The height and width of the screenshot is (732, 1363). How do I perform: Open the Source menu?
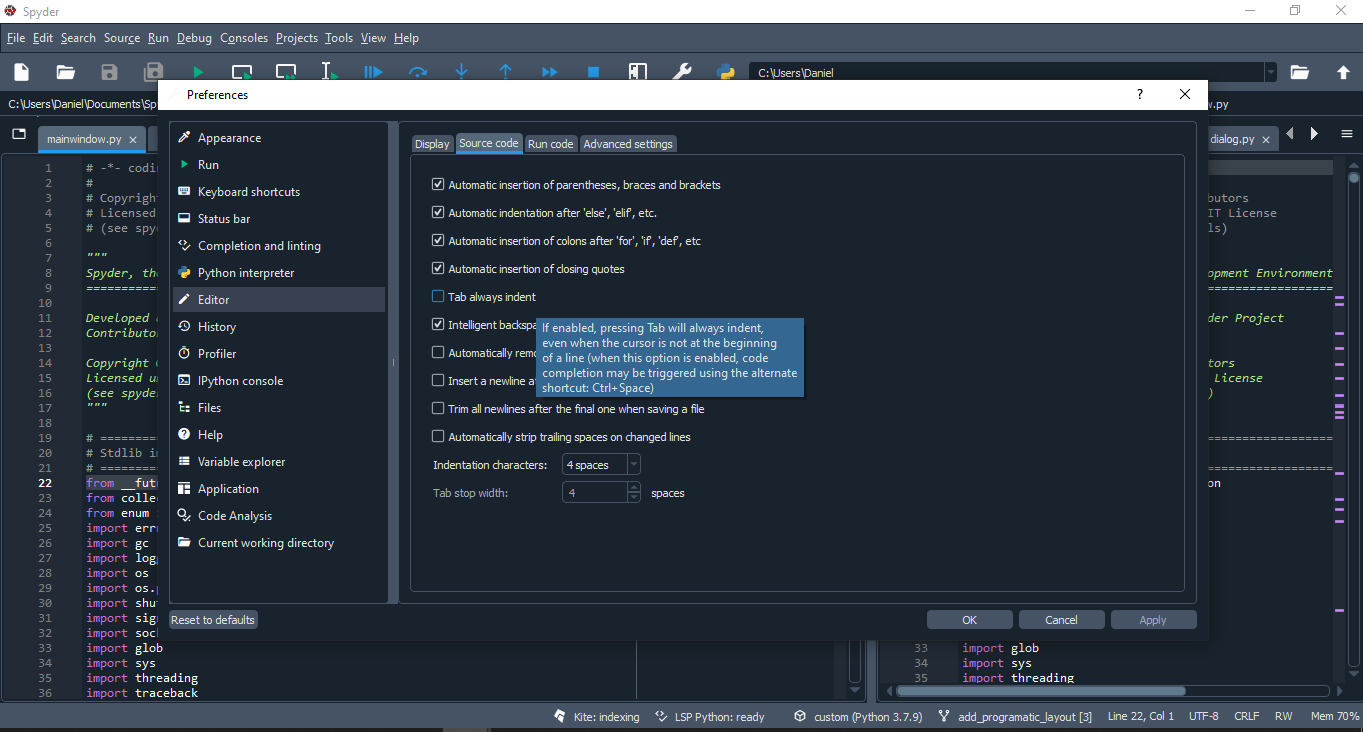click(x=121, y=37)
